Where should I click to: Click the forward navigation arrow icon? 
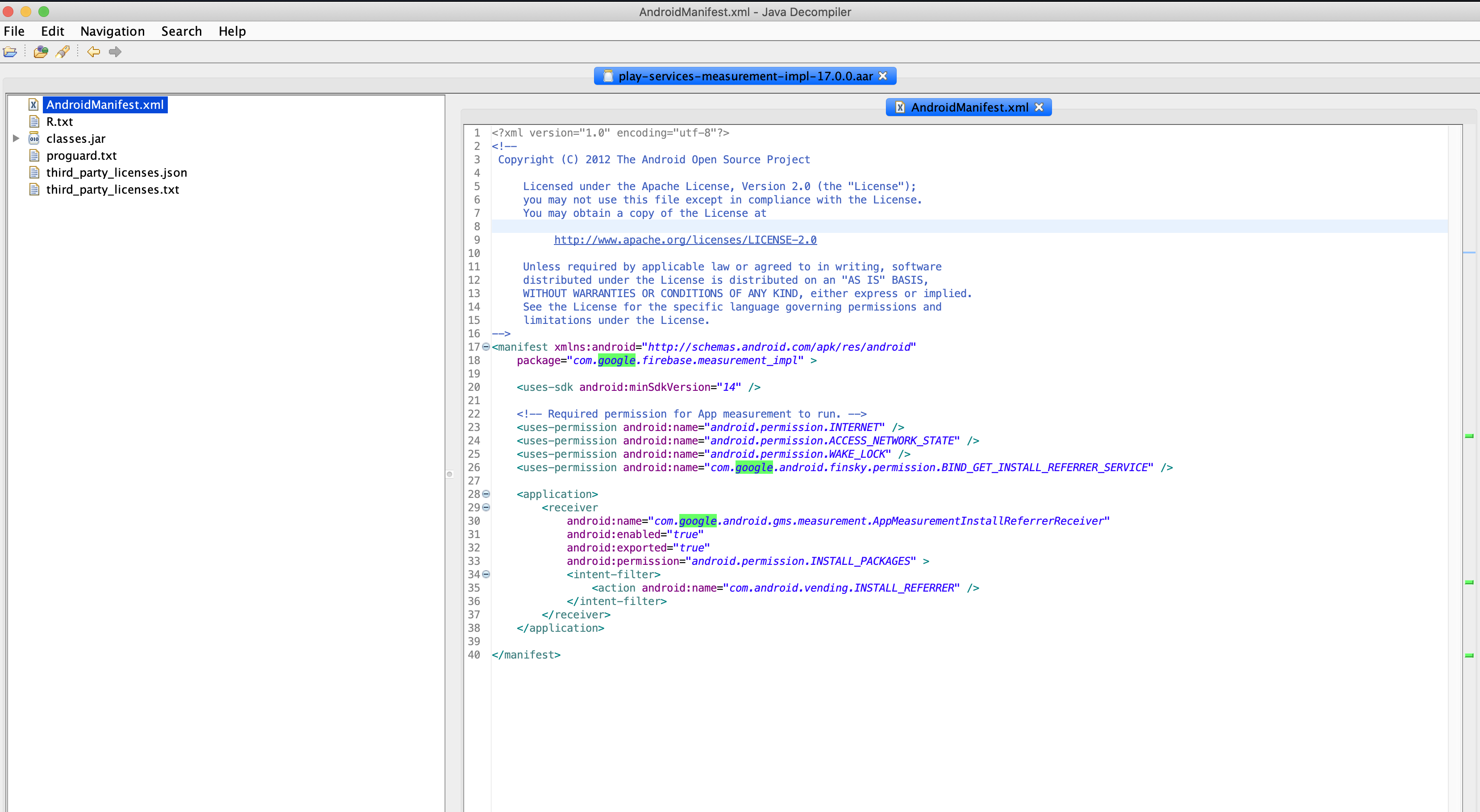point(115,52)
